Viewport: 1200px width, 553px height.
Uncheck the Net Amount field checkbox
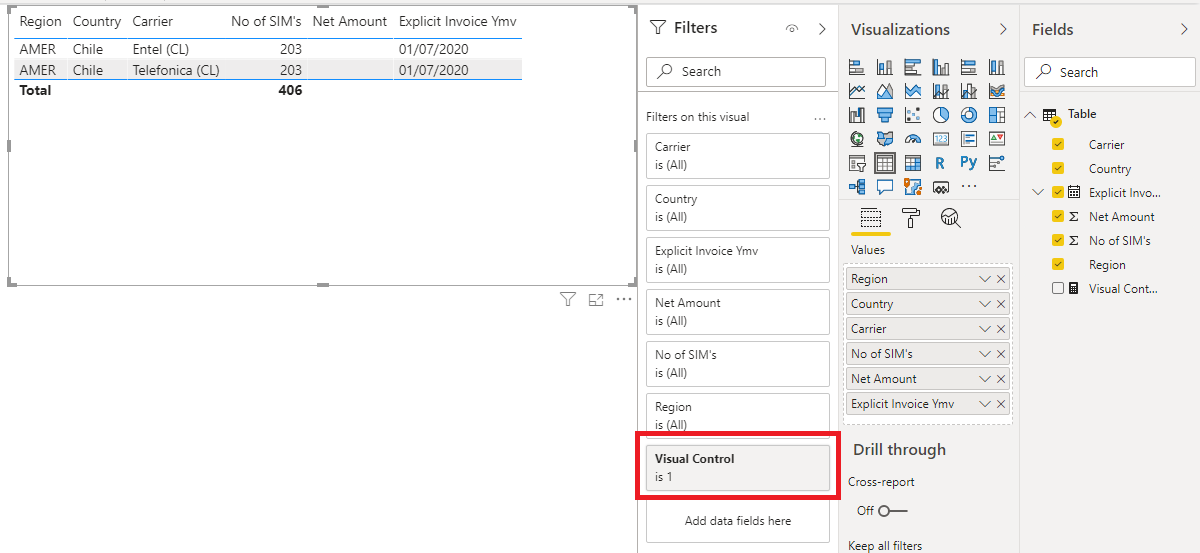1058,216
